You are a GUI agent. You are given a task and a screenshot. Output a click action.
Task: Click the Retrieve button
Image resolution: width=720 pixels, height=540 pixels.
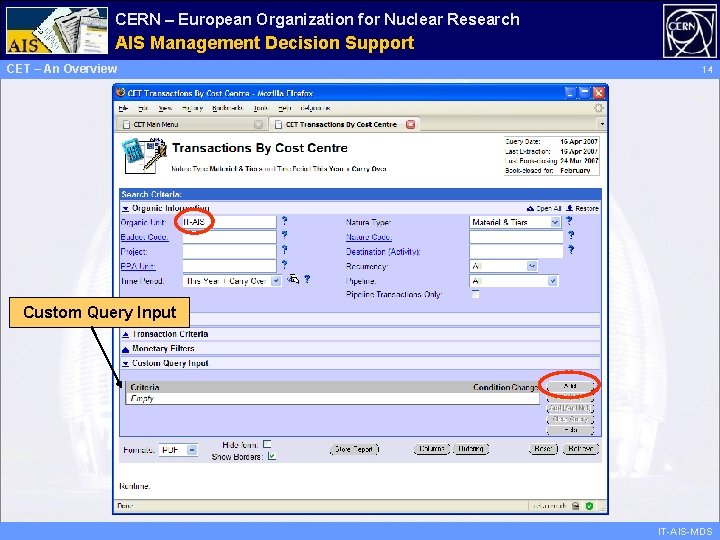click(x=580, y=449)
